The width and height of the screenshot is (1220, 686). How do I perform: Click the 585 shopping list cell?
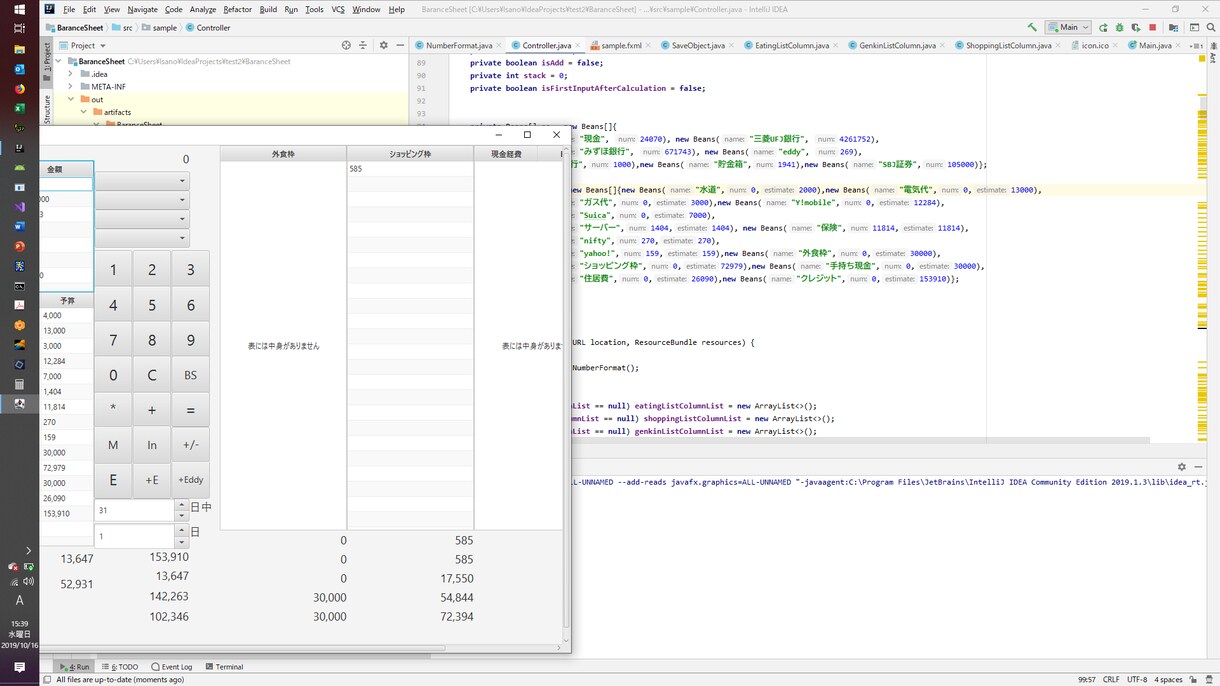click(x=410, y=169)
